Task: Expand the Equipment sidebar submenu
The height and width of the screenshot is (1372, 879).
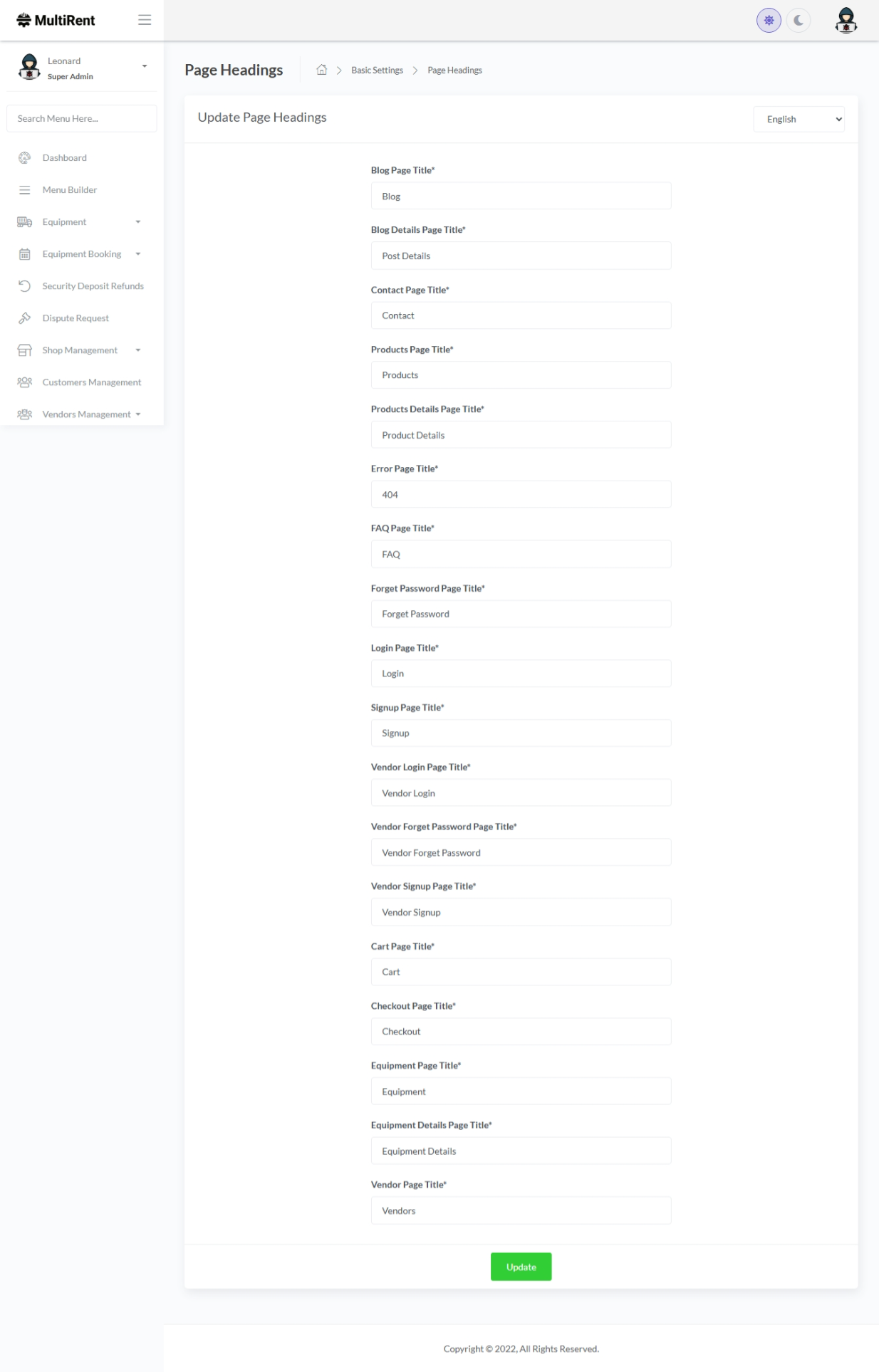Action: [138, 222]
